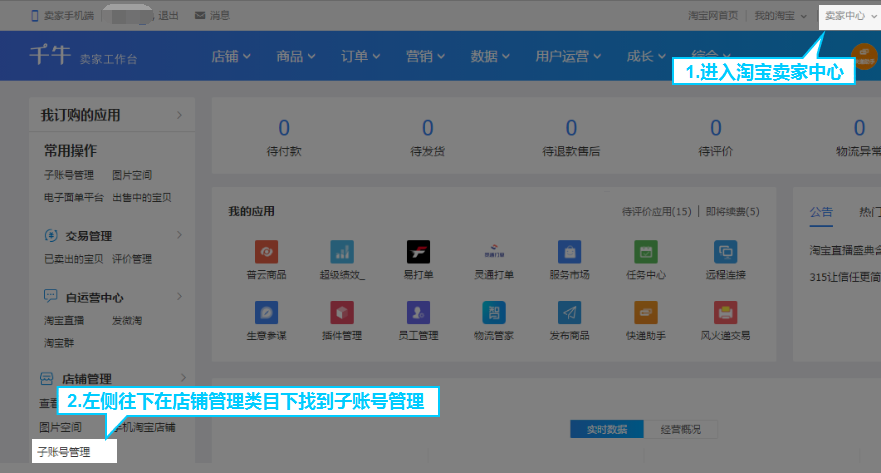Expand 我订购的应用 with its chevron
The image size is (881, 473).
pos(179,115)
